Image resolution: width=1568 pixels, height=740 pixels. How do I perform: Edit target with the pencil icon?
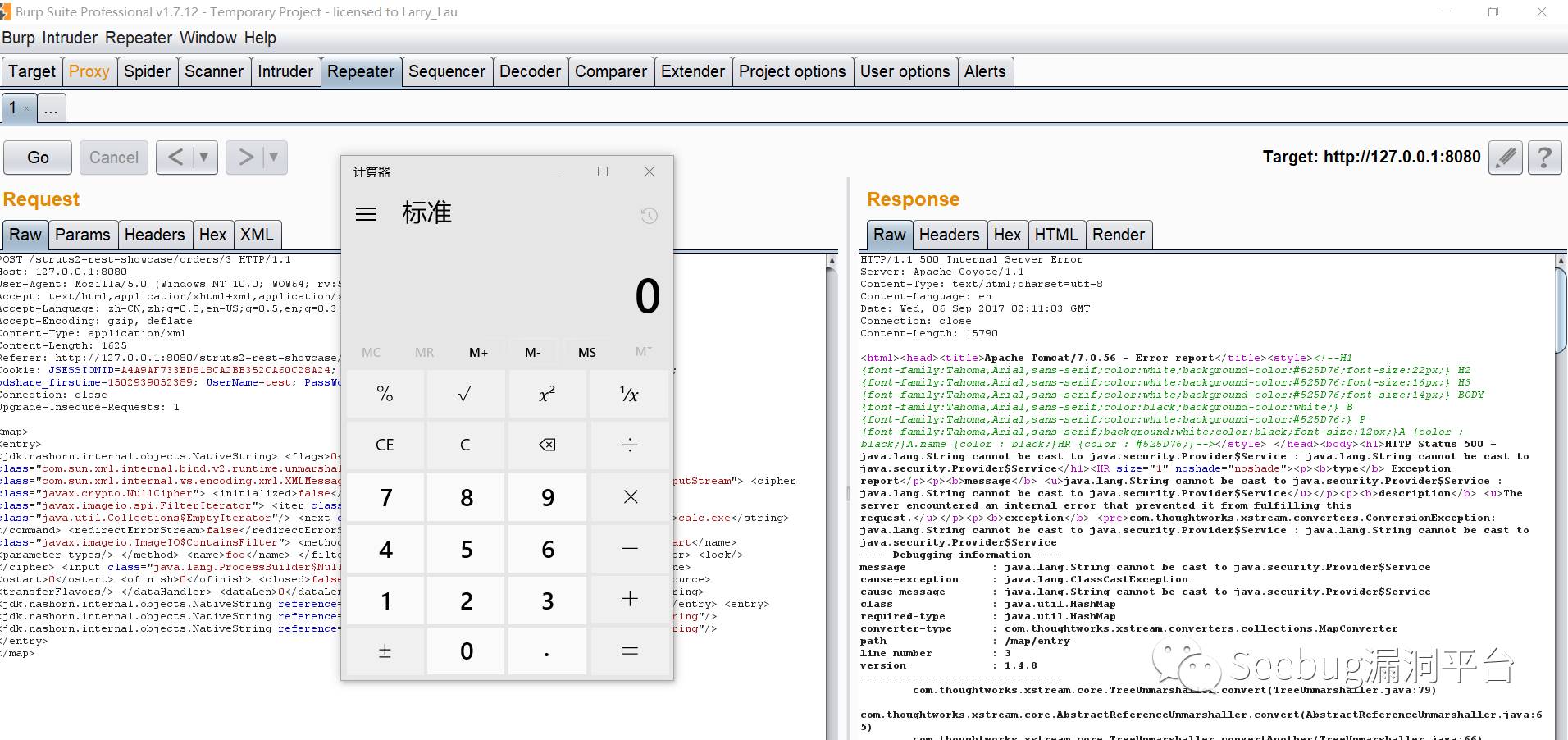click(1505, 157)
